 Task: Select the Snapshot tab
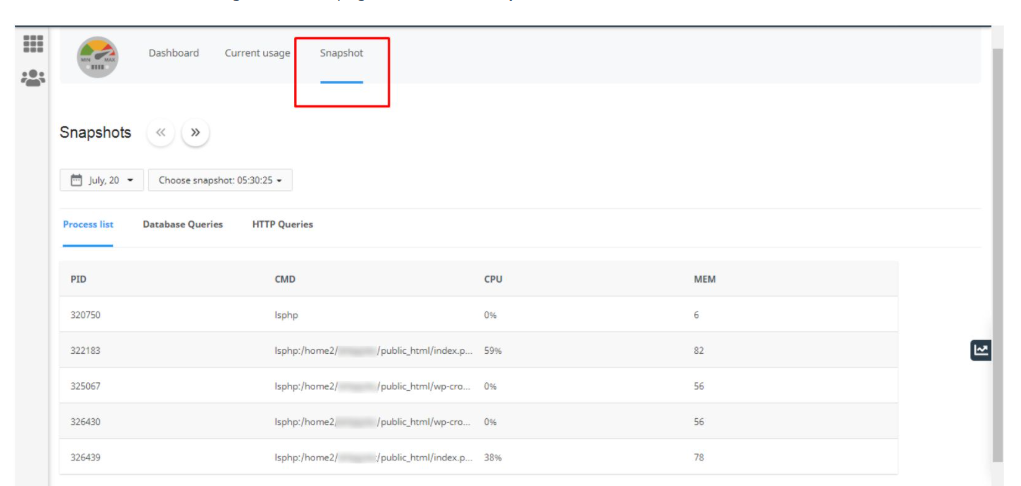pos(341,53)
